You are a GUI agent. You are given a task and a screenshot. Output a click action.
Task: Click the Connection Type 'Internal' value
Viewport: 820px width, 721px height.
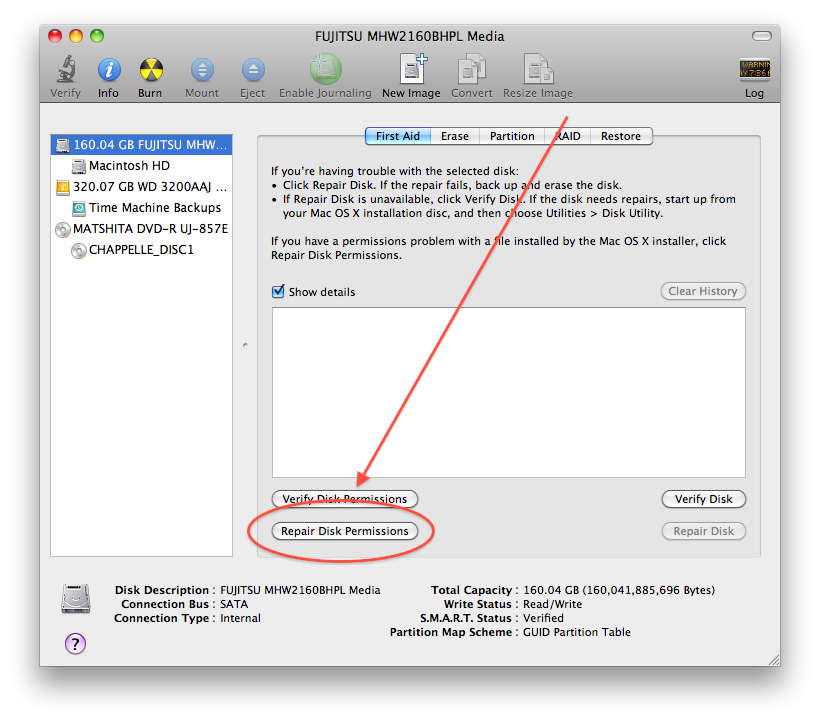pyautogui.click(x=240, y=618)
